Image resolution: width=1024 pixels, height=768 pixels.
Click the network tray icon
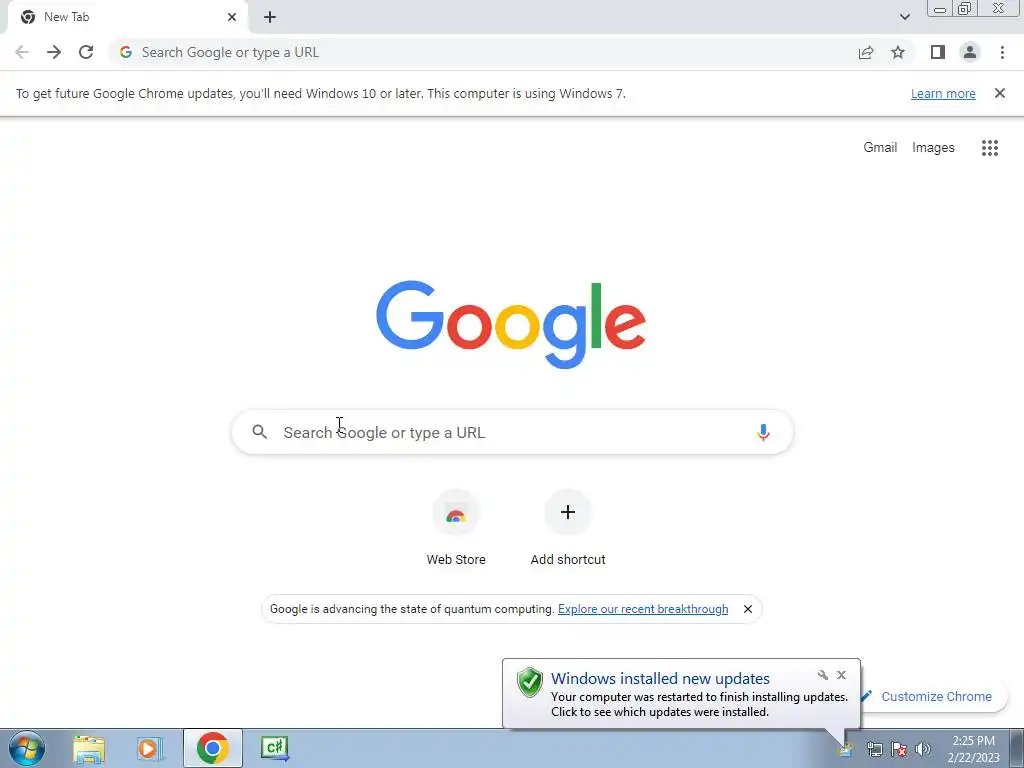point(874,750)
